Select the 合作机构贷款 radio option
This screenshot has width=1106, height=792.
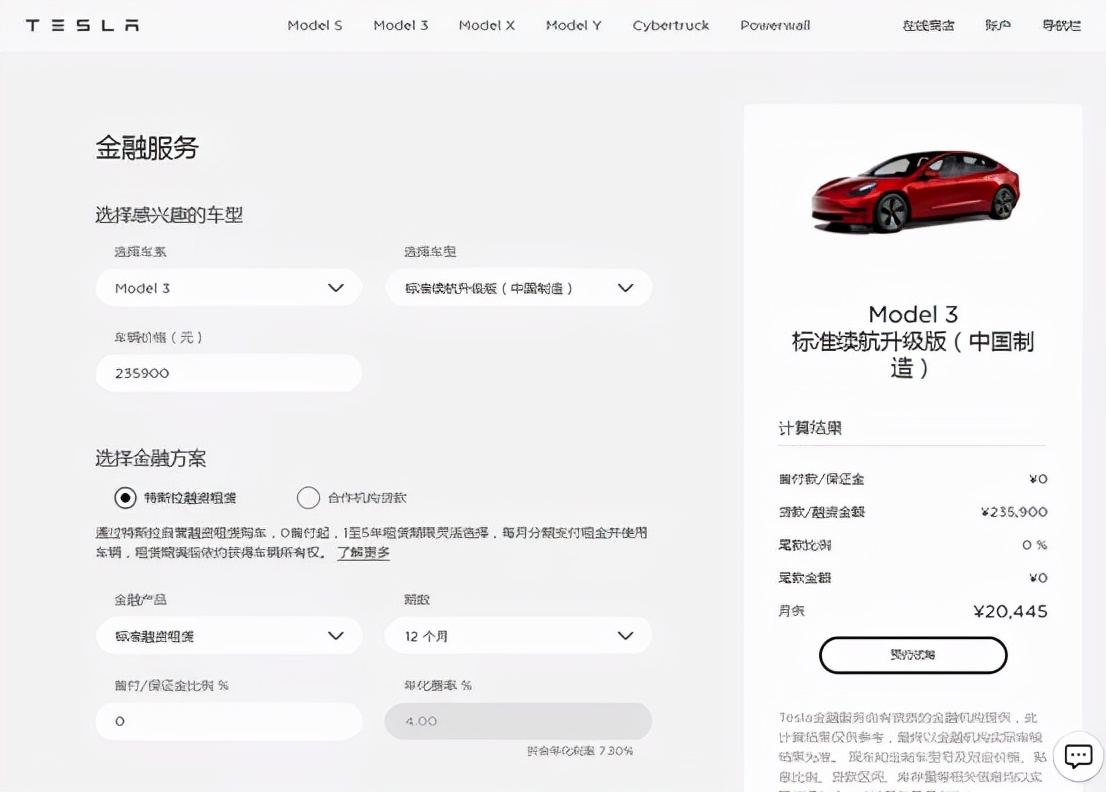pyautogui.click(x=308, y=498)
